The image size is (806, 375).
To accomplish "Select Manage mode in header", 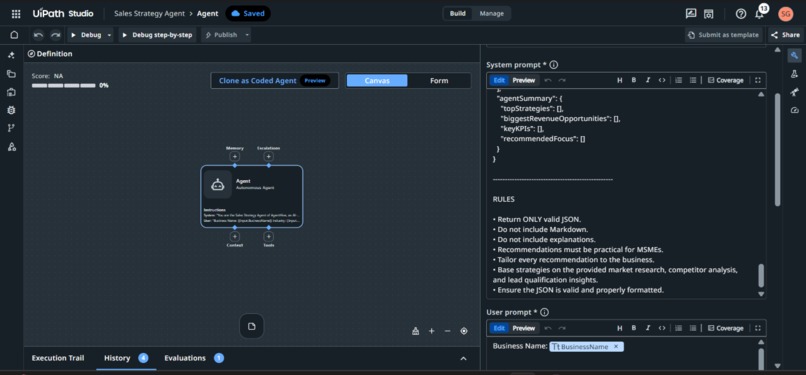I will coord(492,14).
